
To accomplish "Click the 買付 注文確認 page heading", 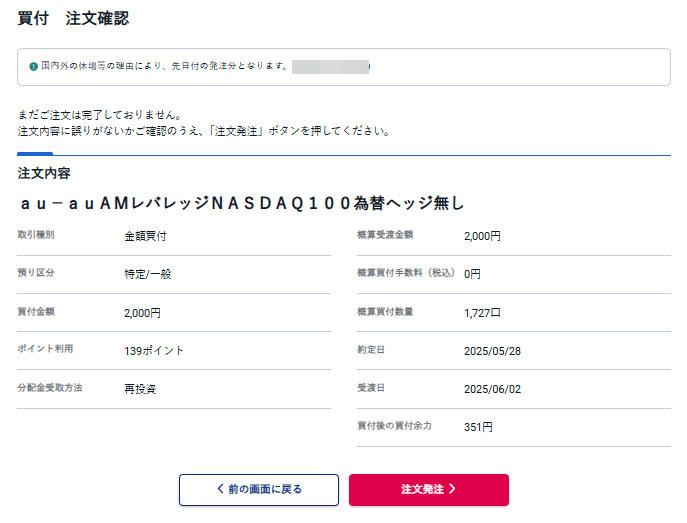I will [x=73, y=18].
